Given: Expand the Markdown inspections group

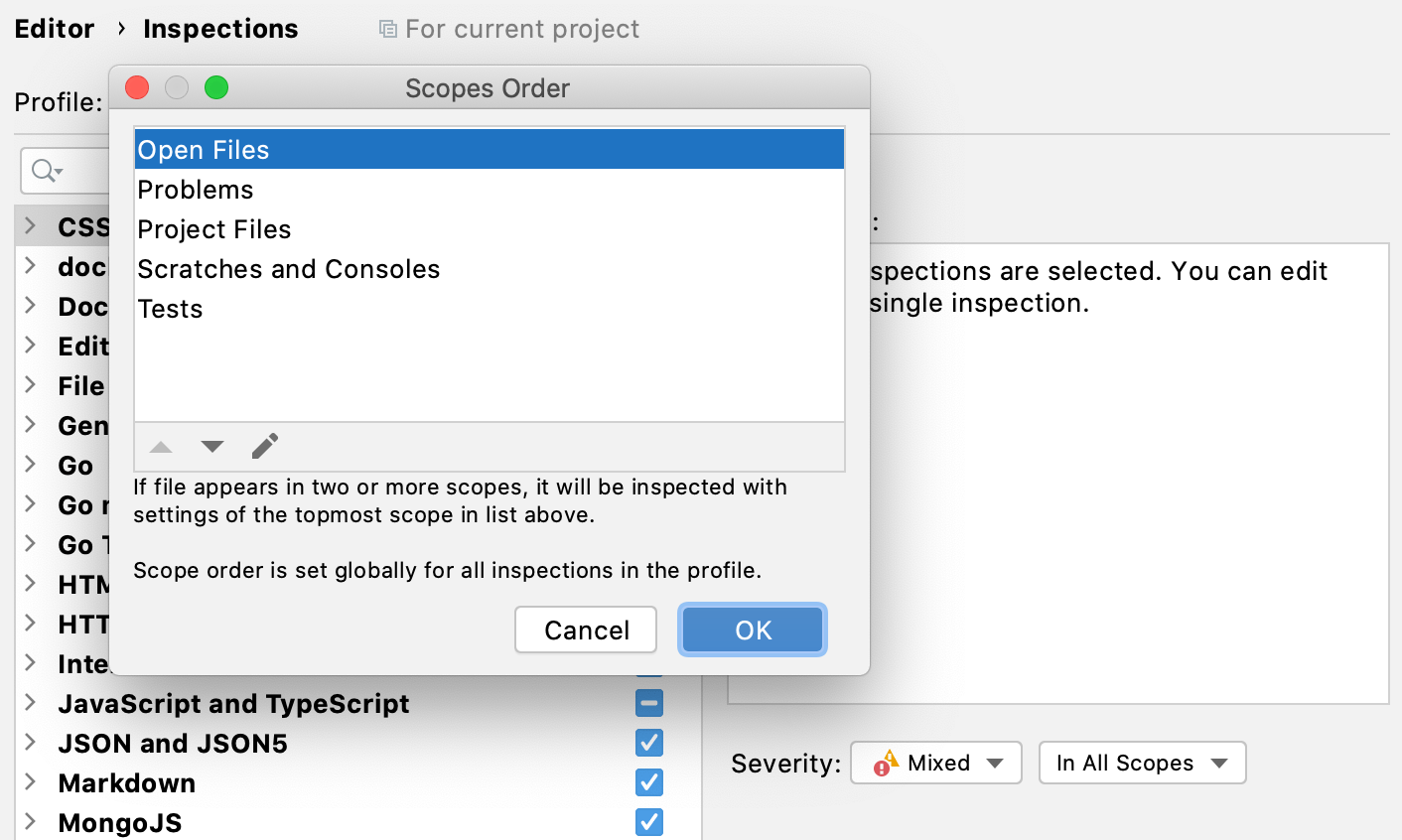Looking at the screenshot, I should [x=31, y=782].
